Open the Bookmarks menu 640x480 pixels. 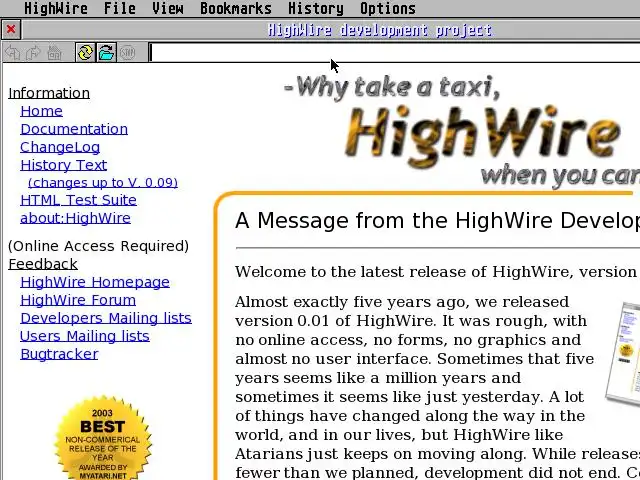click(x=236, y=8)
